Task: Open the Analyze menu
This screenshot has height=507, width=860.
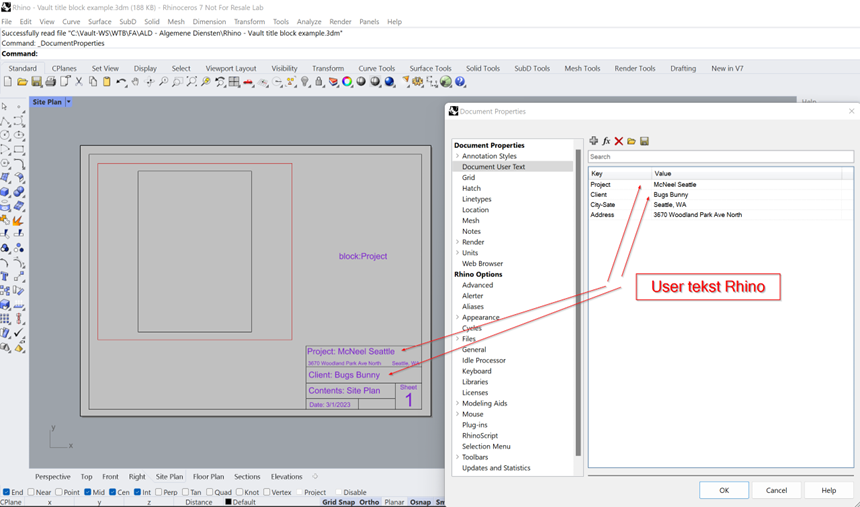Action: click(309, 21)
